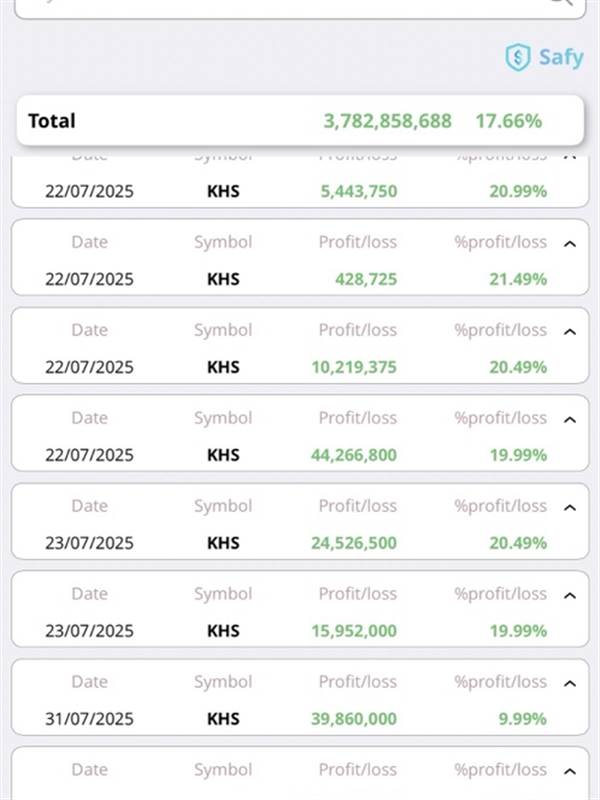Select the Total summary label
600x800 pixels.
pyautogui.click(x=52, y=121)
